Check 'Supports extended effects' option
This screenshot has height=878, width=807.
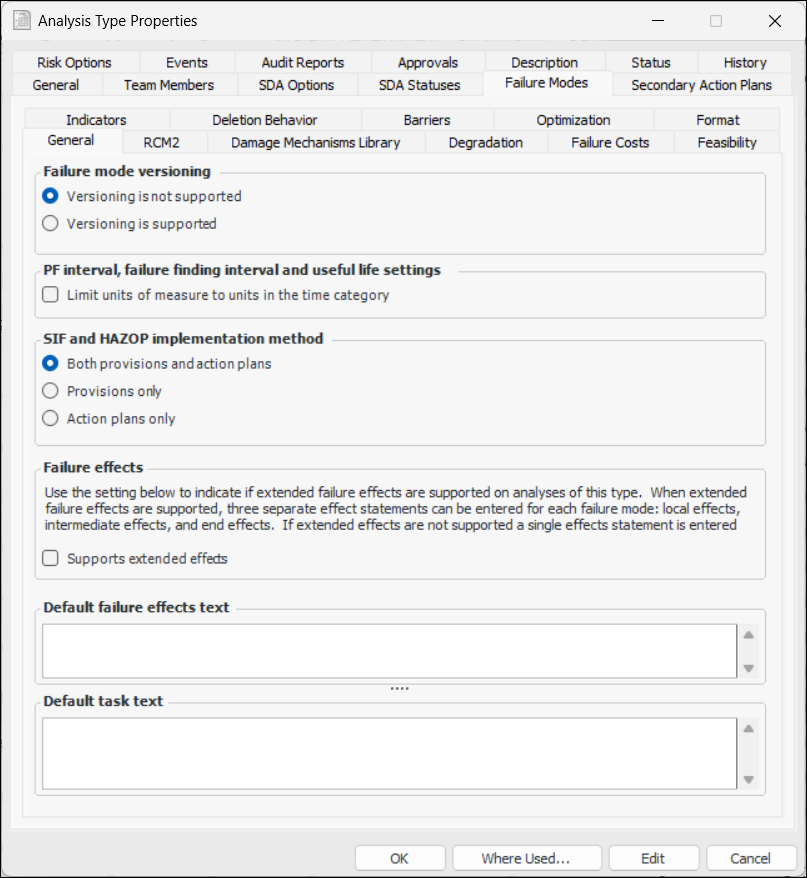(50, 558)
